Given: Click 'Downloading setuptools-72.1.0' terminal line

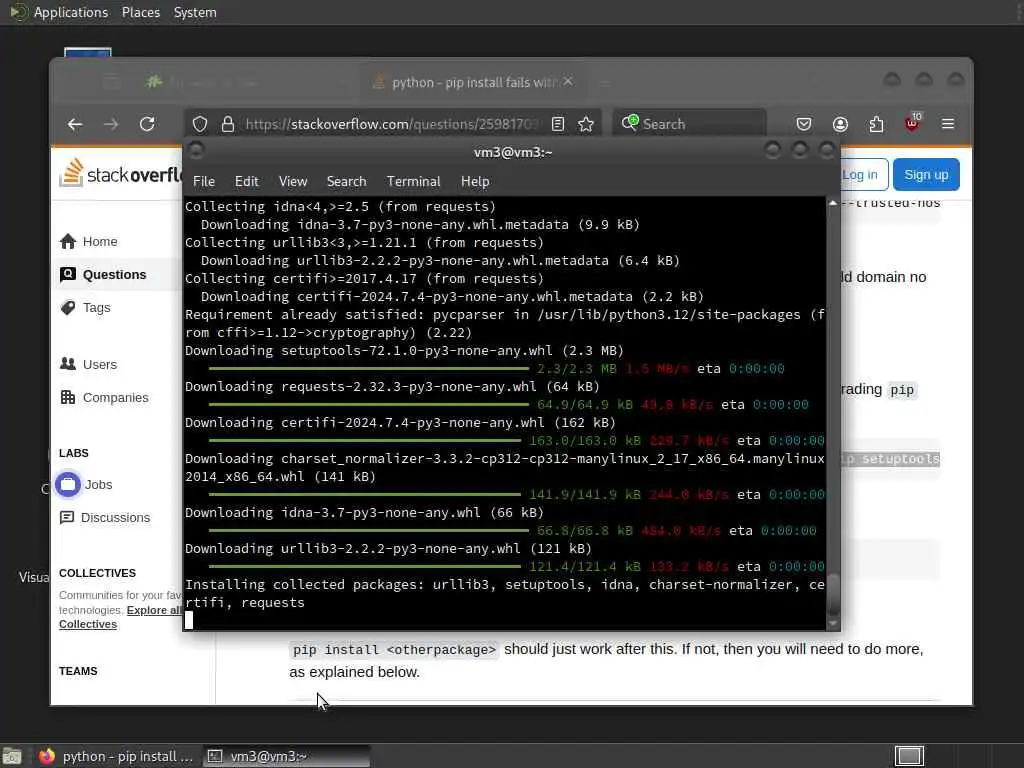Looking at the screenshot, I should pyautogui.click(x=404, y=351).
